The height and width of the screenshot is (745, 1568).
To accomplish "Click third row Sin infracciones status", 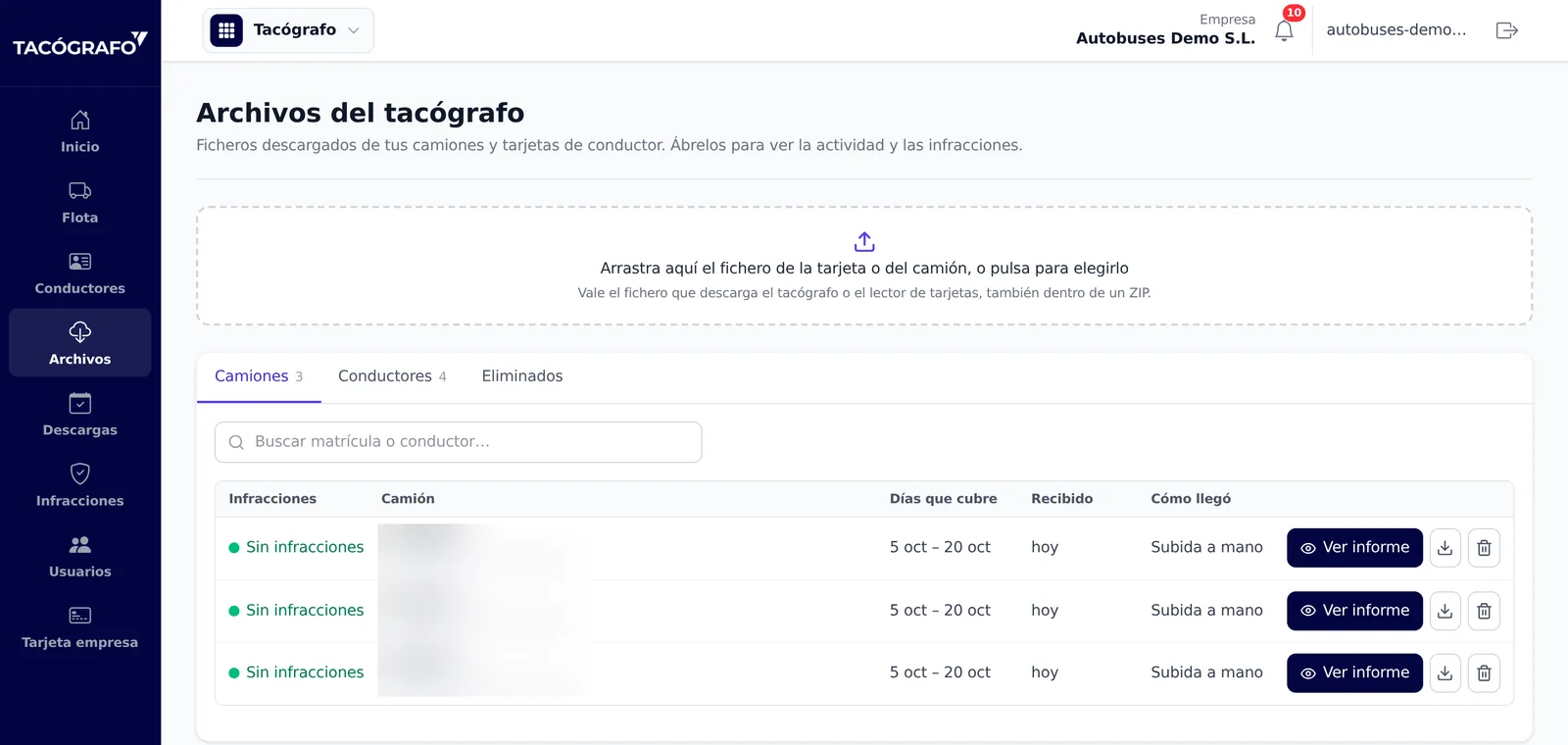I will pos(296,672).
